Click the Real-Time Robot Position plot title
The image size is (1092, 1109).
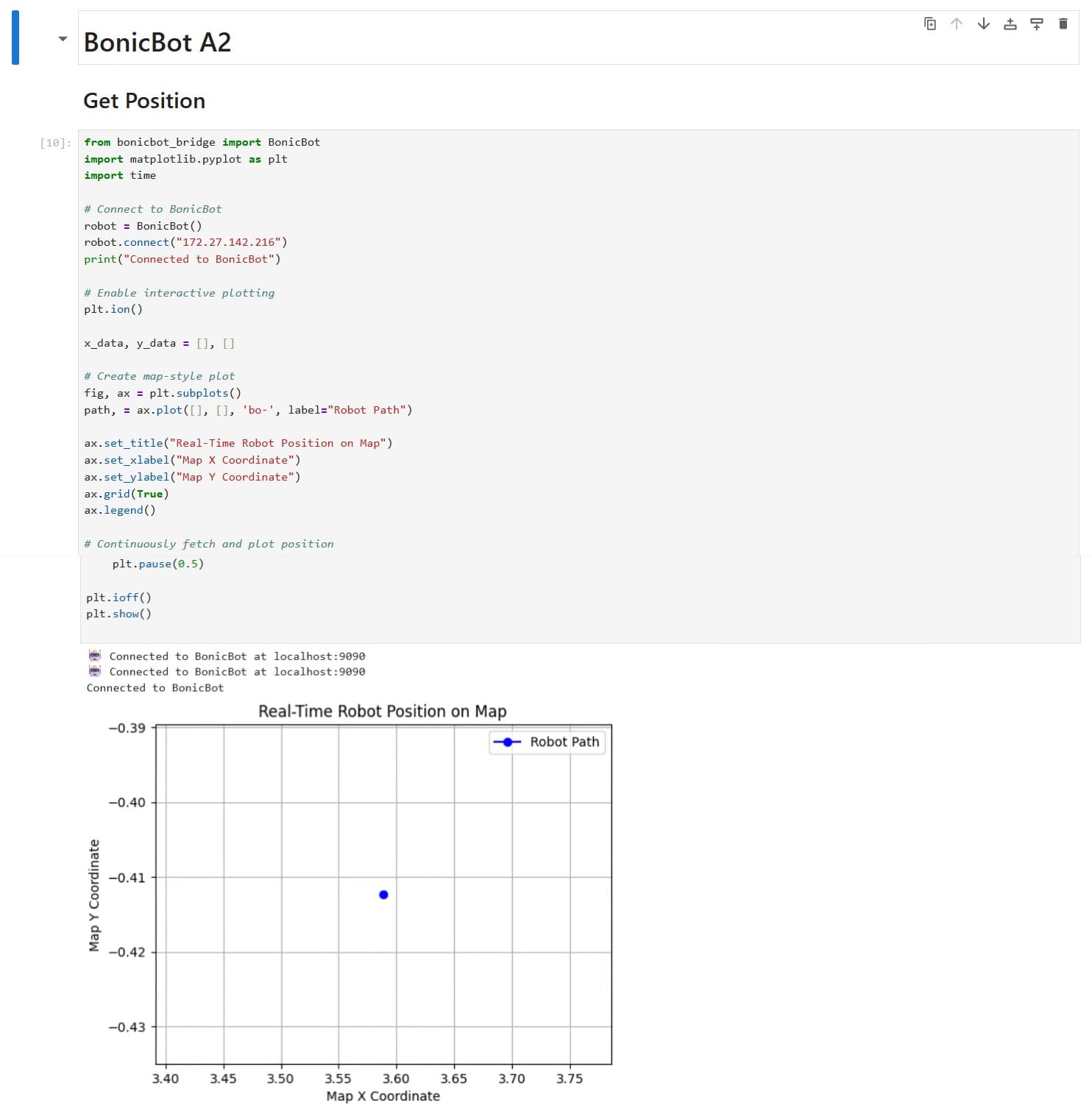(382, 711)
